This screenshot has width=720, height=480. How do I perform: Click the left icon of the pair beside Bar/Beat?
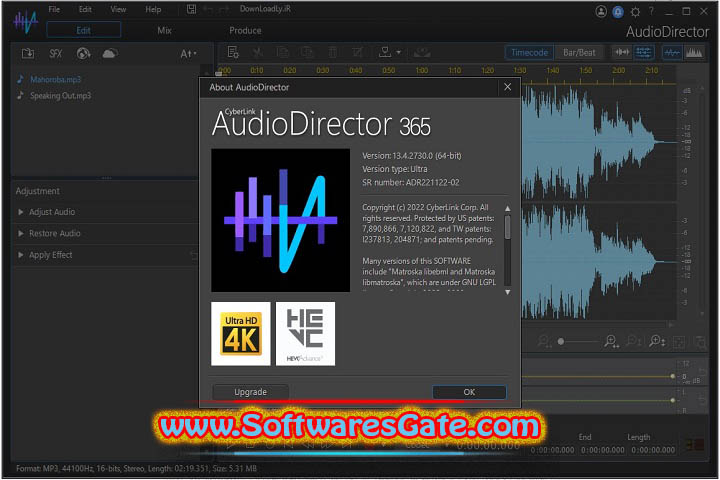[x=622, y=53]
